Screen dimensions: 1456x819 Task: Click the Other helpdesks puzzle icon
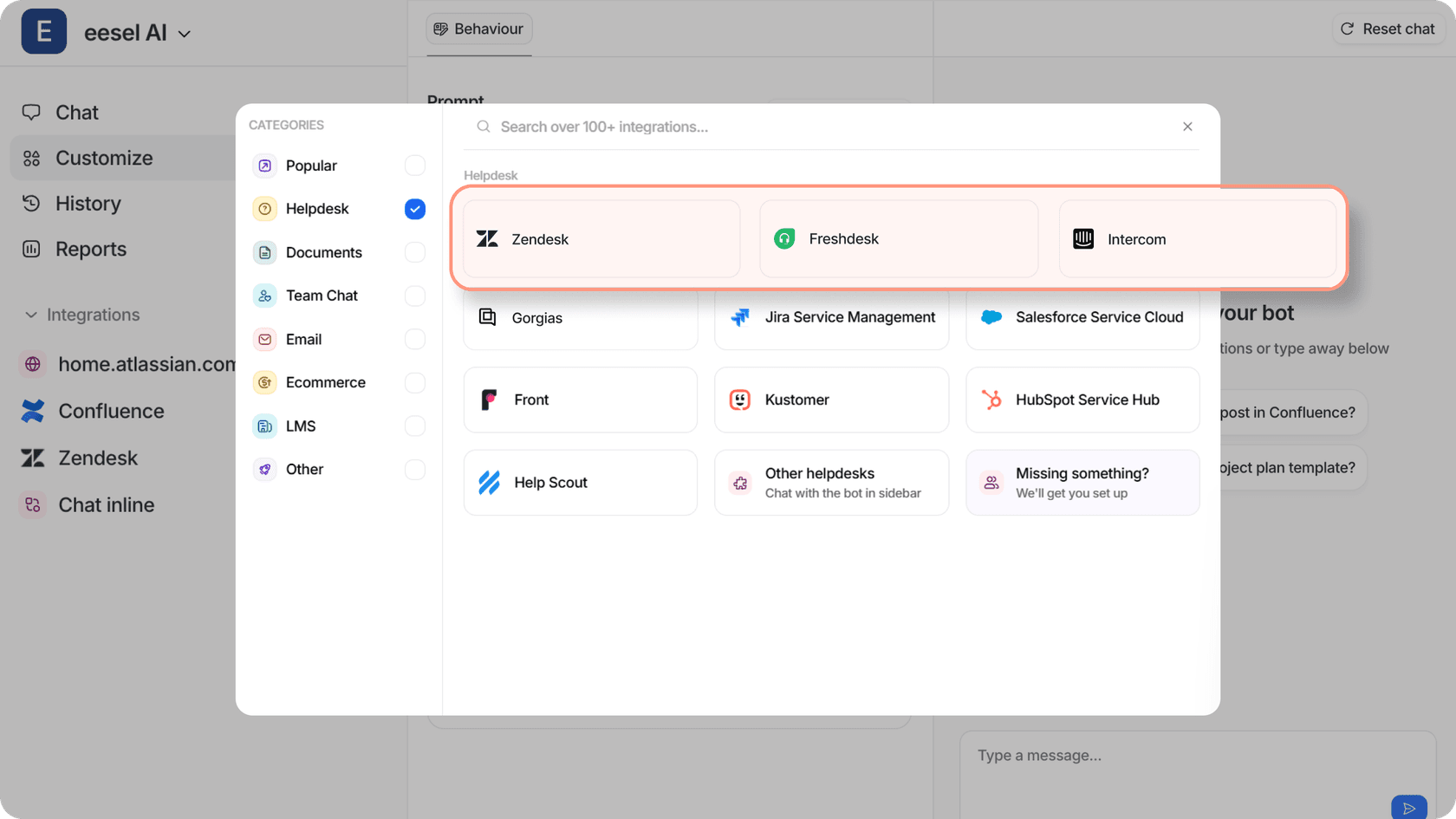click(x=740, y=483)
